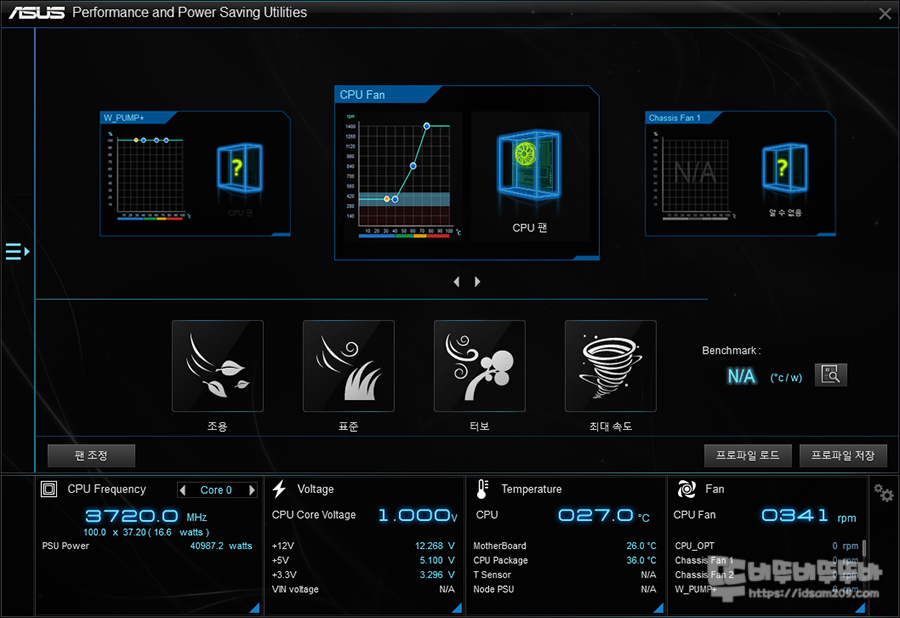Expand the Voltage panel corner triangle
Viewport: 900px width, 618px height.
coord(456,608)
